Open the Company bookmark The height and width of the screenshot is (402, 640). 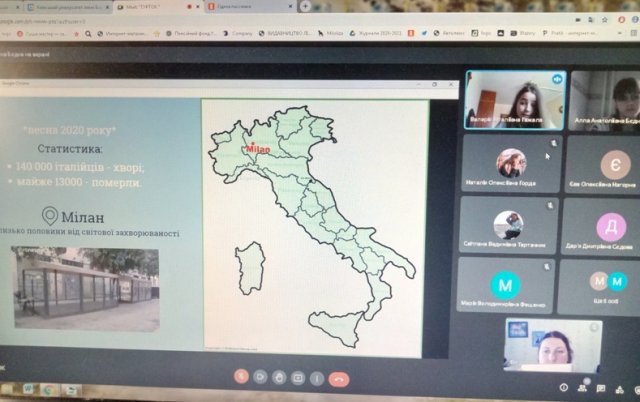coord(238,33)
